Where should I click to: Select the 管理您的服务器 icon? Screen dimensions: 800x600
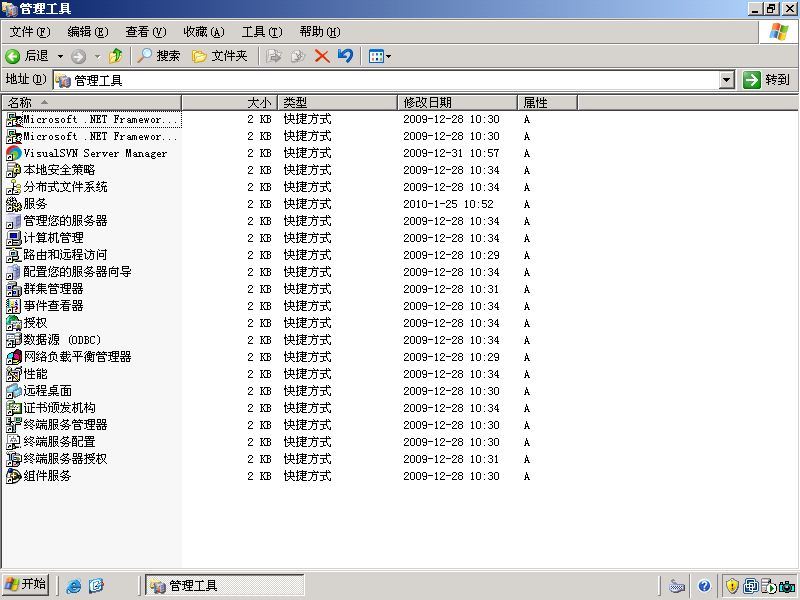coord(13,221)
